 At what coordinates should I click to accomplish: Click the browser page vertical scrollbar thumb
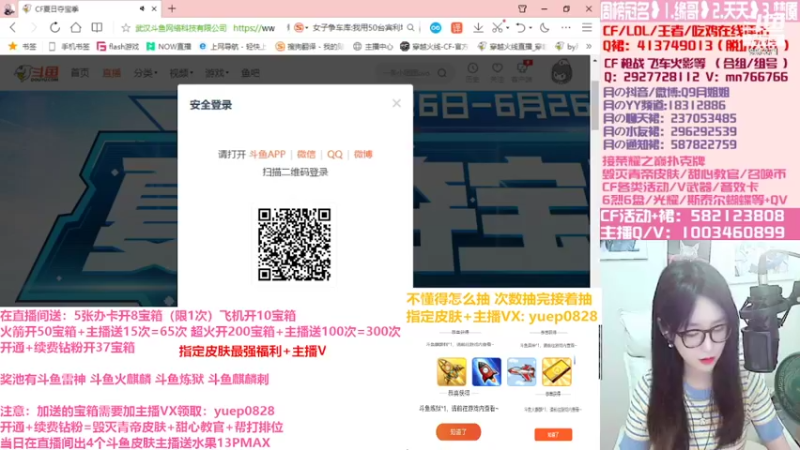[595, 104]
